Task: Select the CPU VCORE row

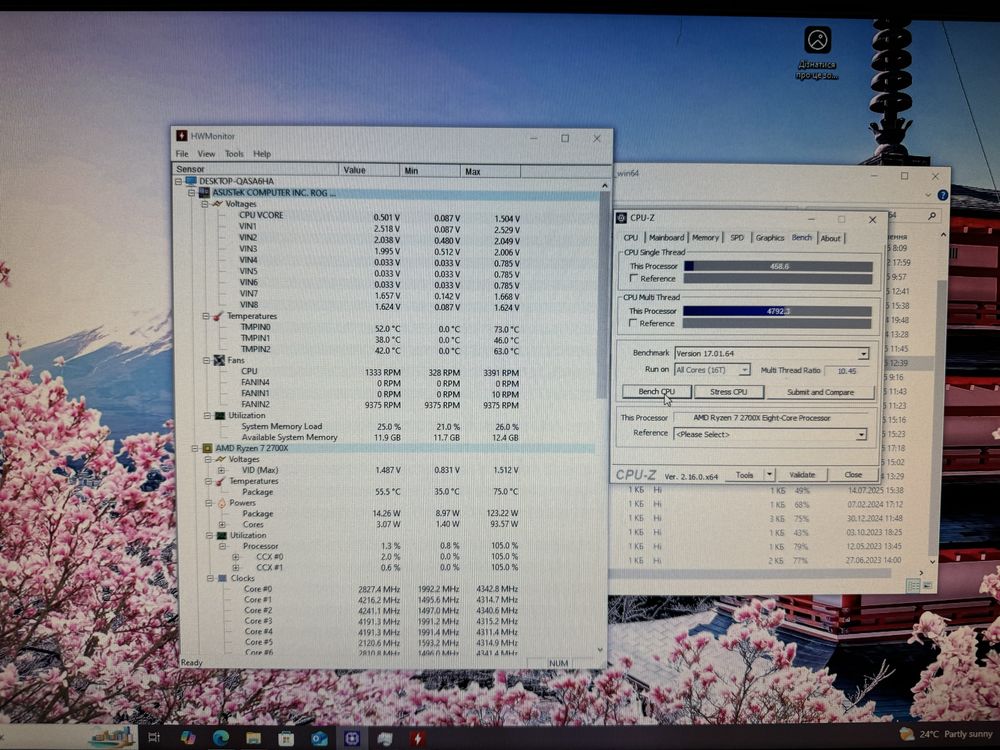Action: coord(379,216)
